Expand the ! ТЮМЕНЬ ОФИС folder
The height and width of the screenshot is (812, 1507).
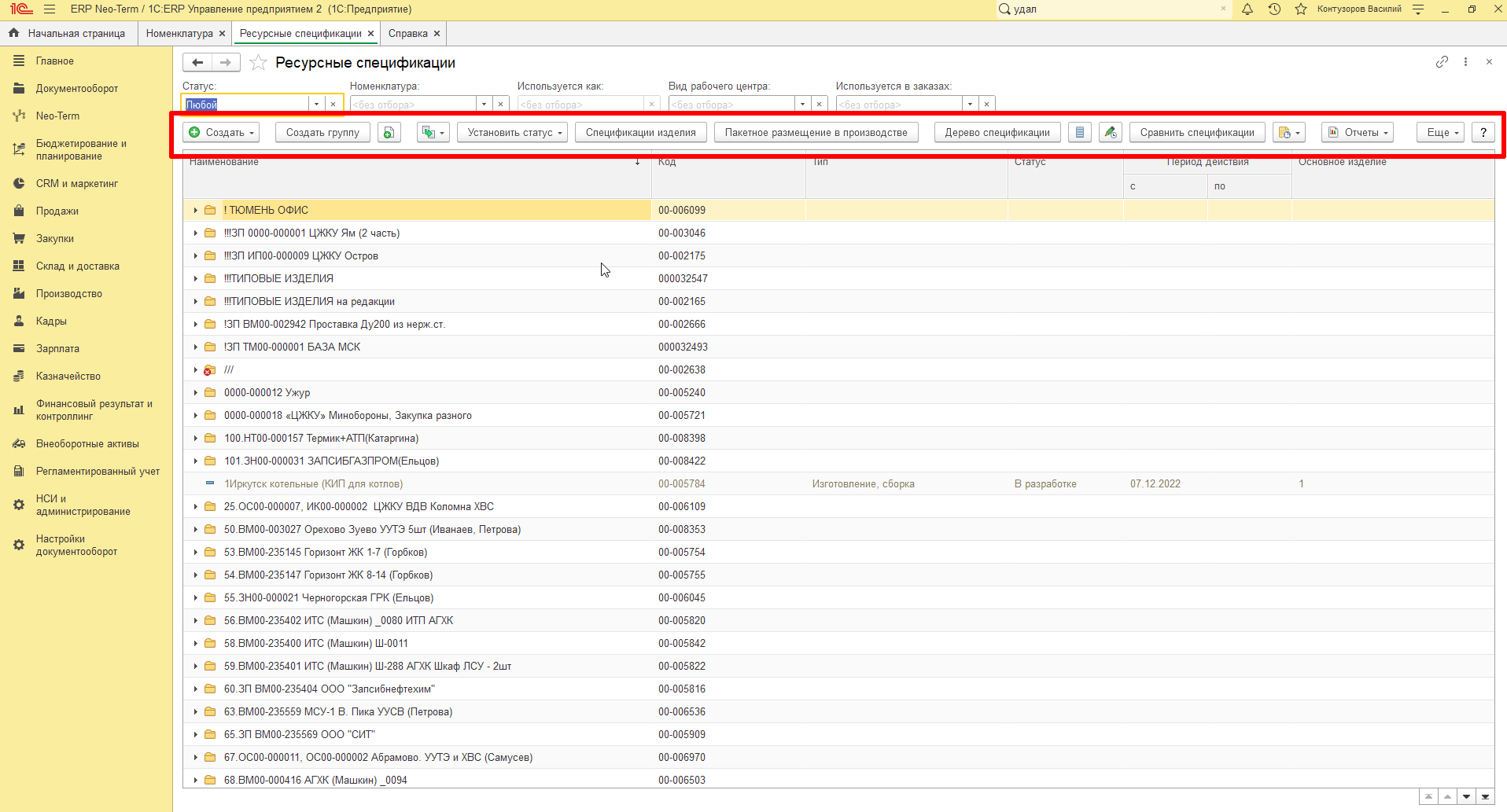(x=195, y=211)
